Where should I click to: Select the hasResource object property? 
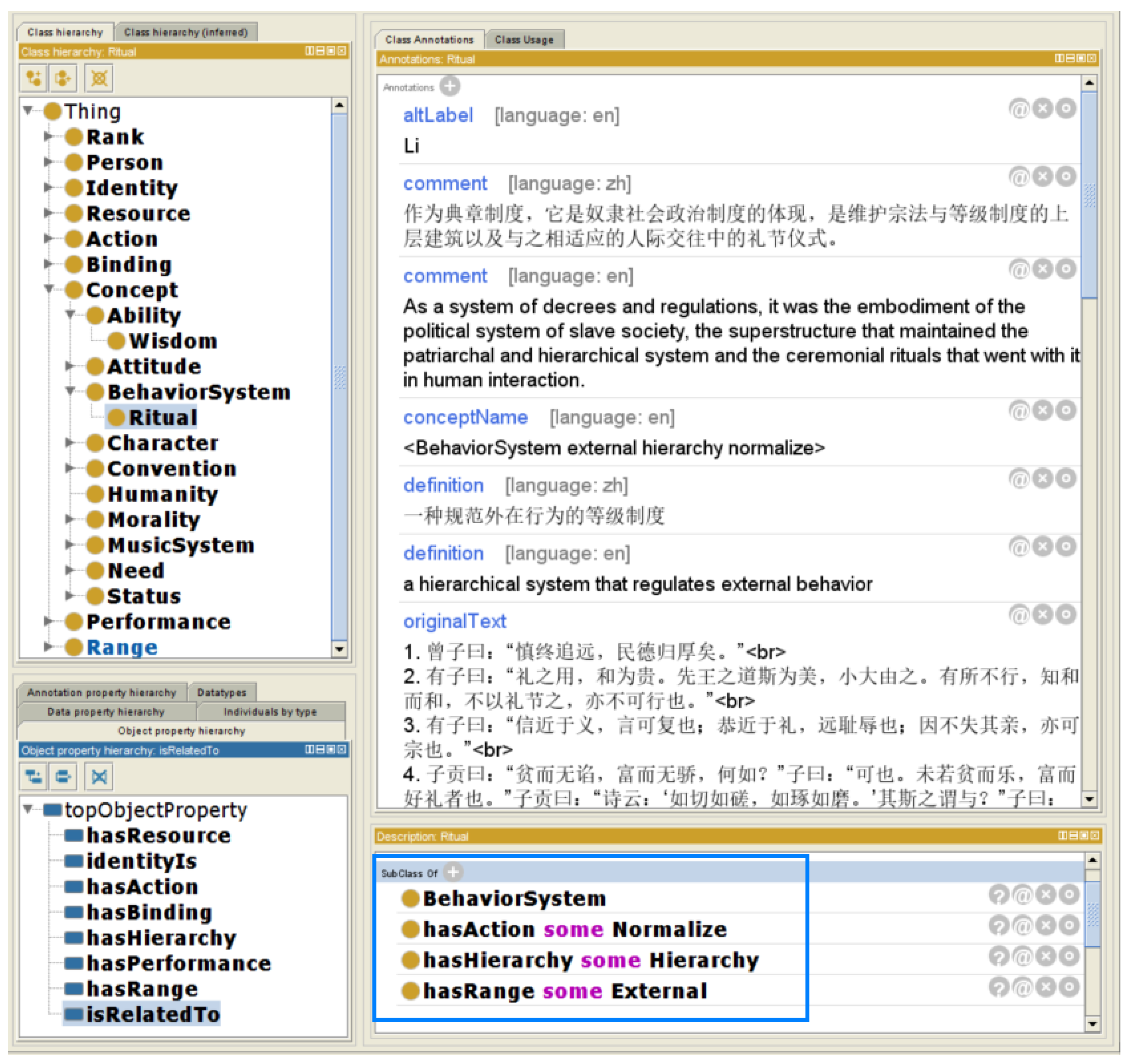(x=158, y=835)
